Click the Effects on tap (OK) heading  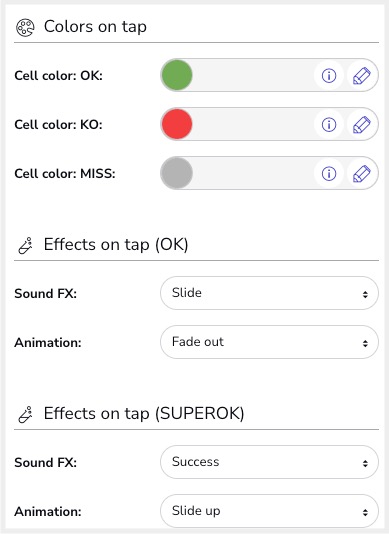[x=116, y=245]
